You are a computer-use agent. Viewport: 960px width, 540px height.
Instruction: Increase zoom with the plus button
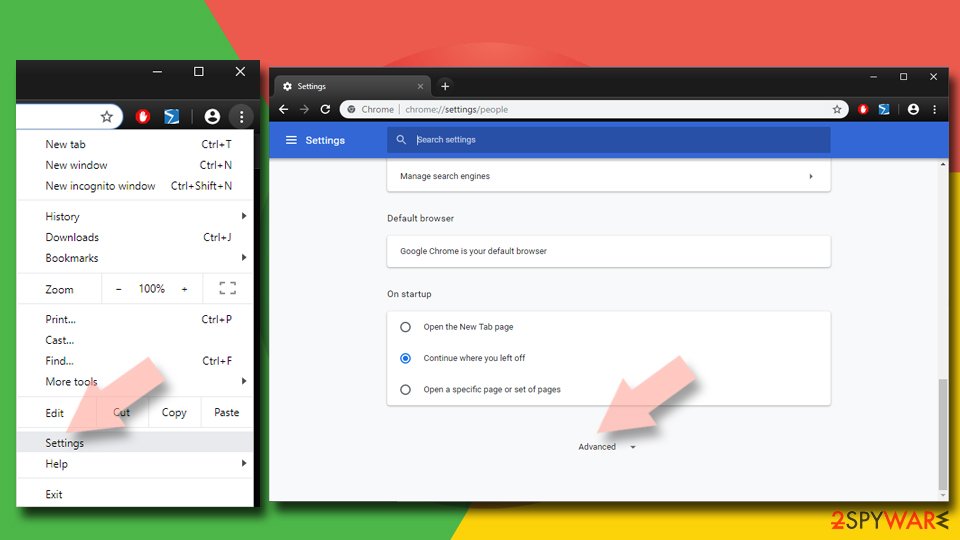(x=184, y=289)
